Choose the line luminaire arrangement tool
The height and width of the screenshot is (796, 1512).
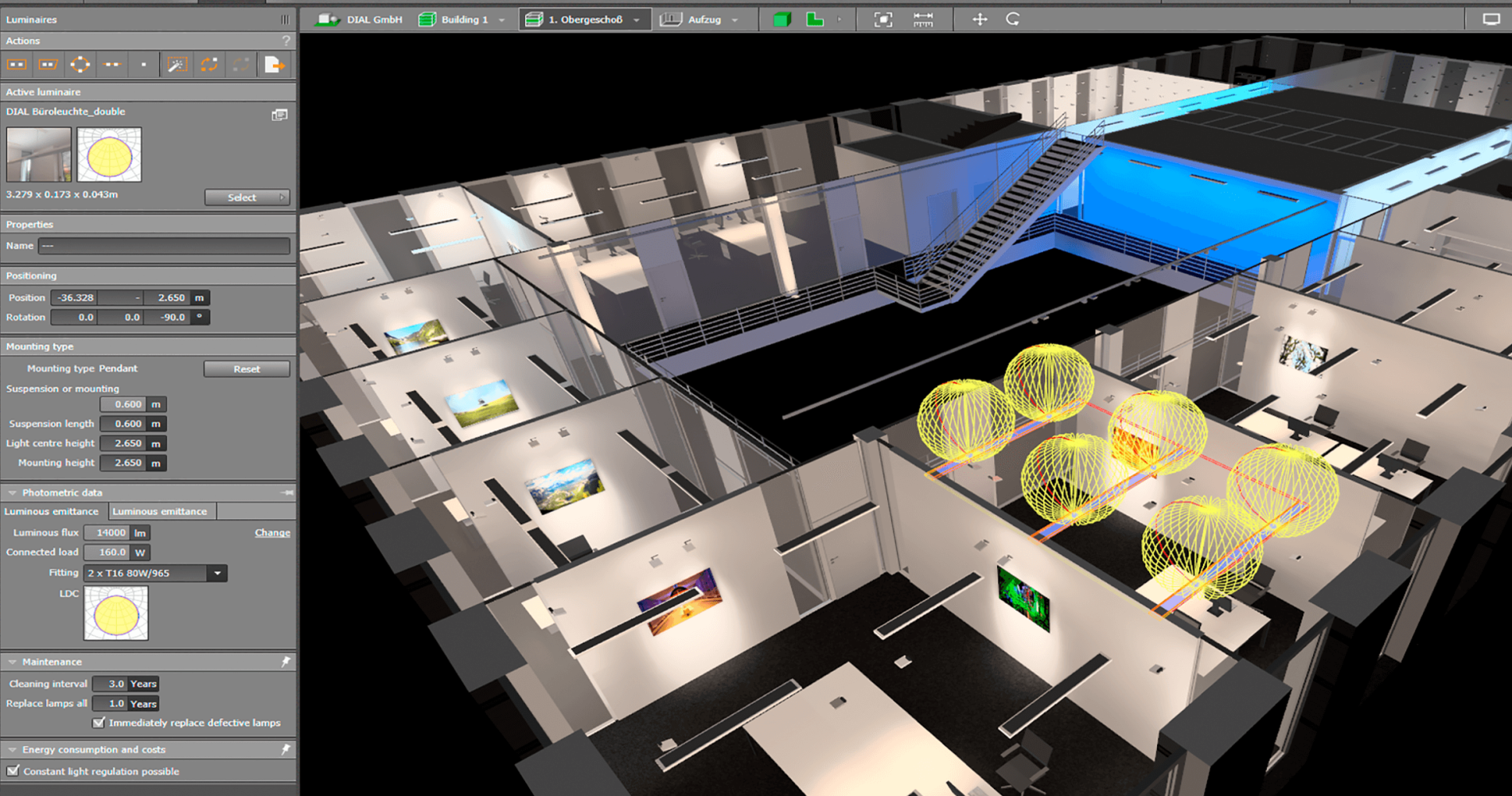click(112, 64)
